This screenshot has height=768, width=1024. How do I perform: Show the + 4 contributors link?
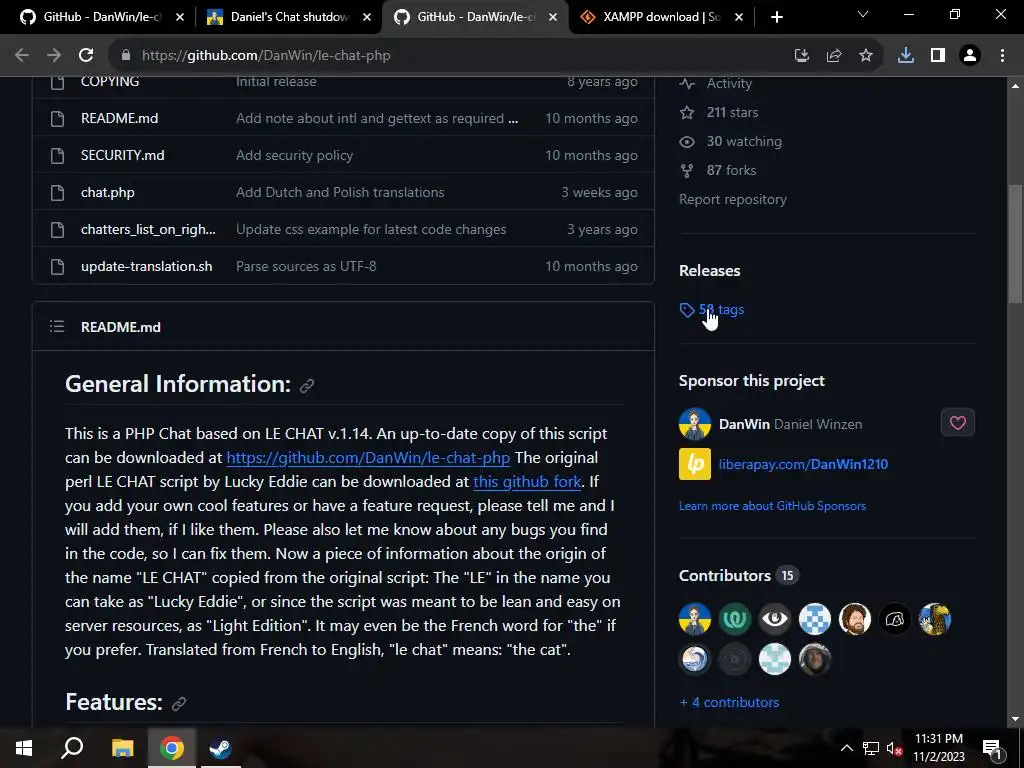pyautogui.click(x=729, y=703)
